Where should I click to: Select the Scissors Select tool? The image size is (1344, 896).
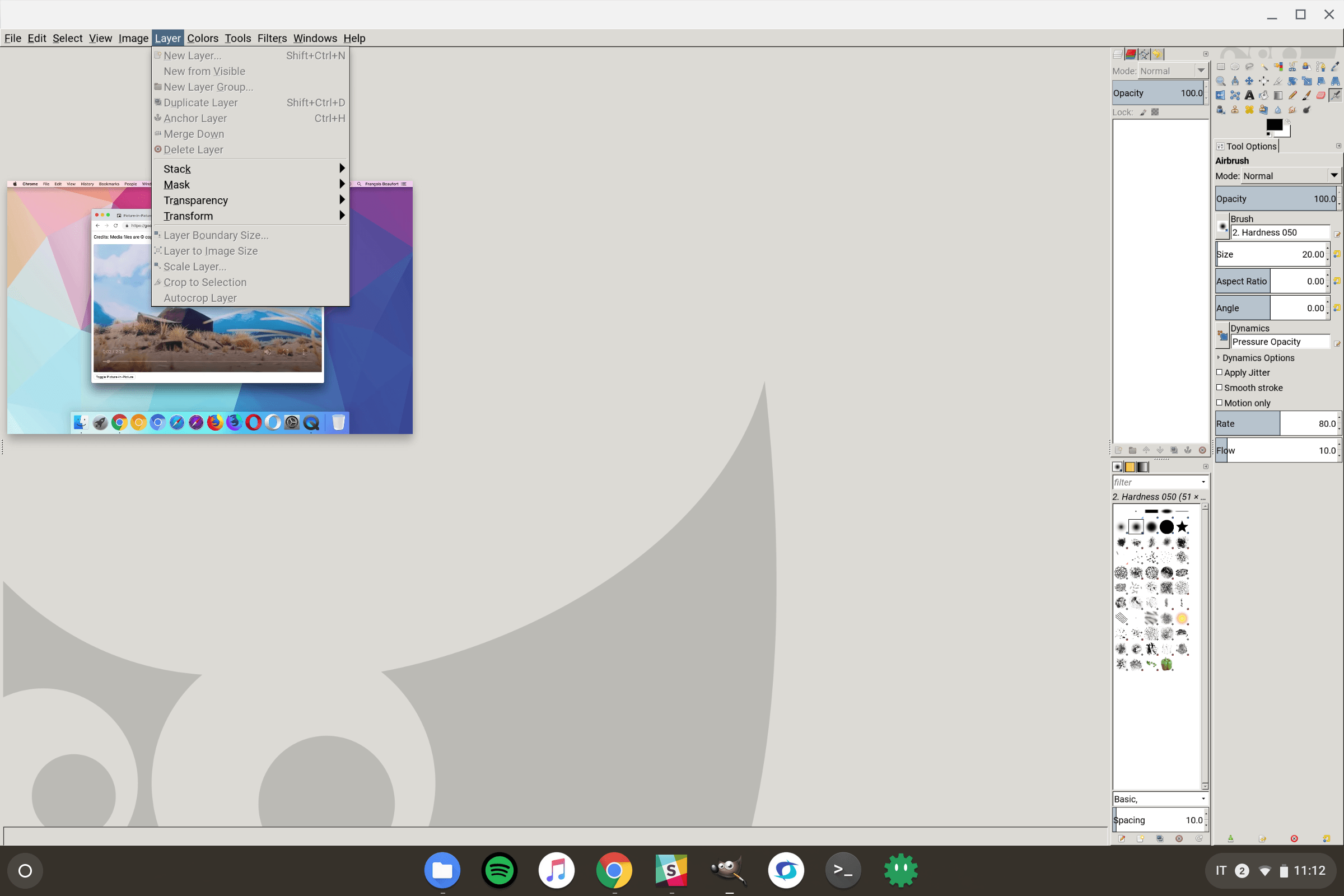coord(1292,66)
